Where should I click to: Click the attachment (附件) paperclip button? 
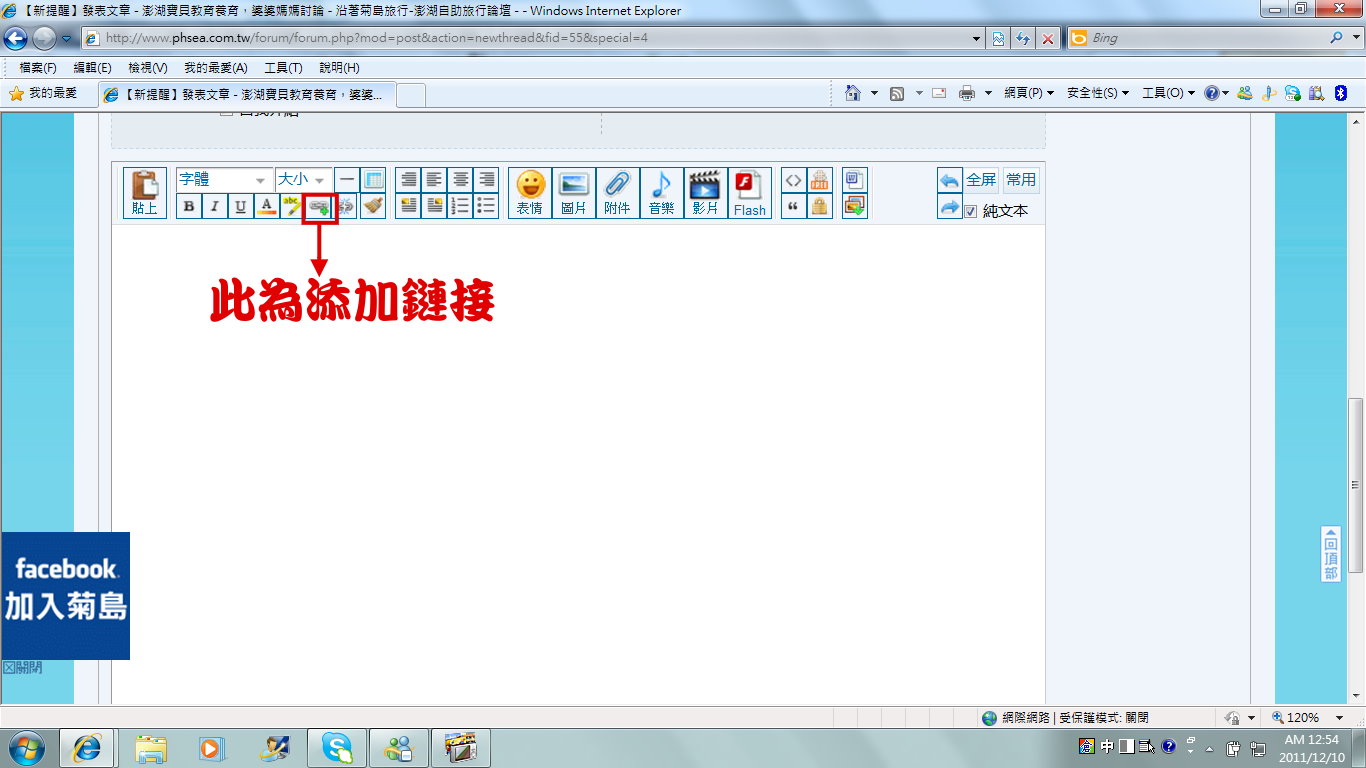(618, 193)
